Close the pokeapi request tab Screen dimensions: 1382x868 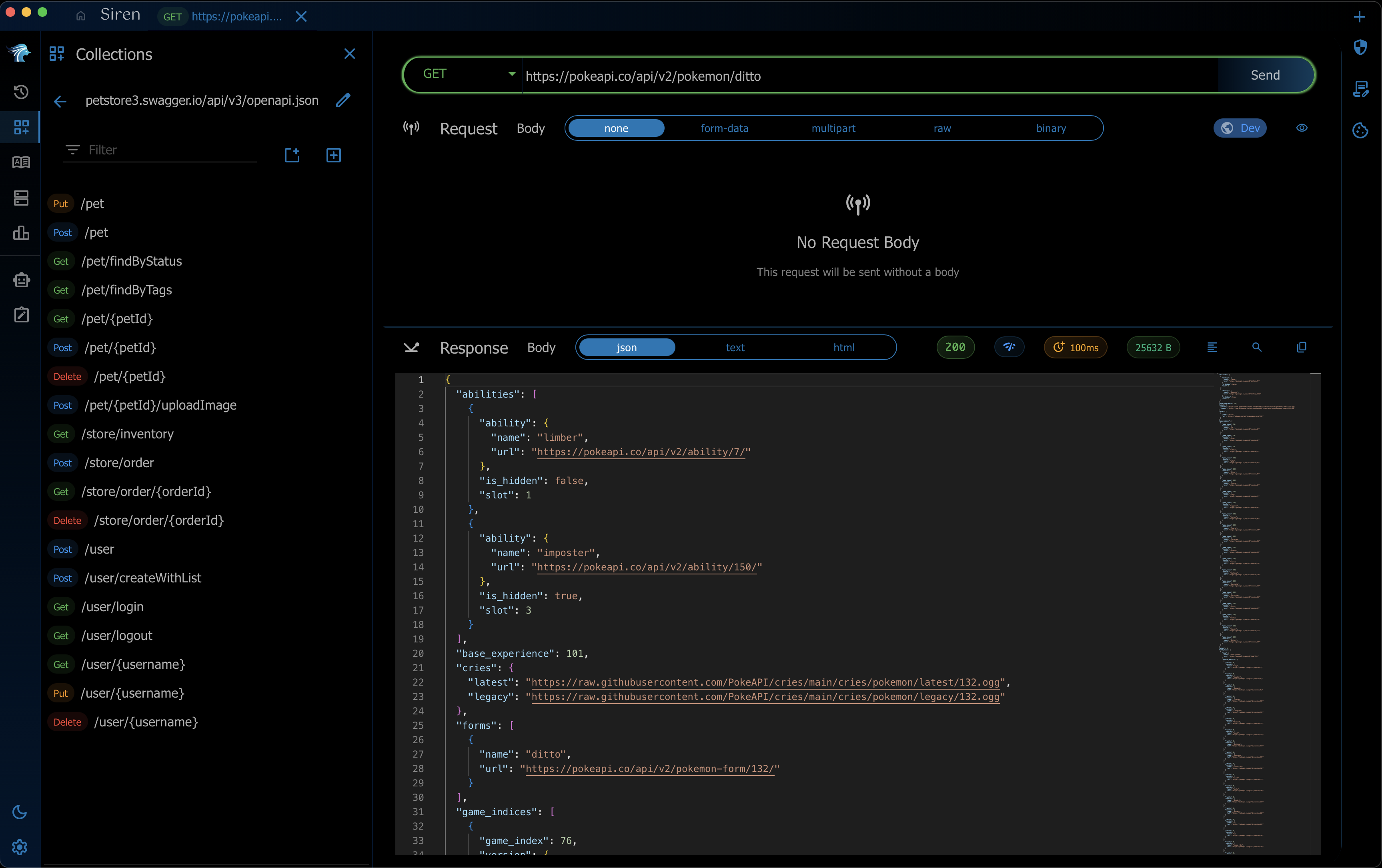click(301, 17)
